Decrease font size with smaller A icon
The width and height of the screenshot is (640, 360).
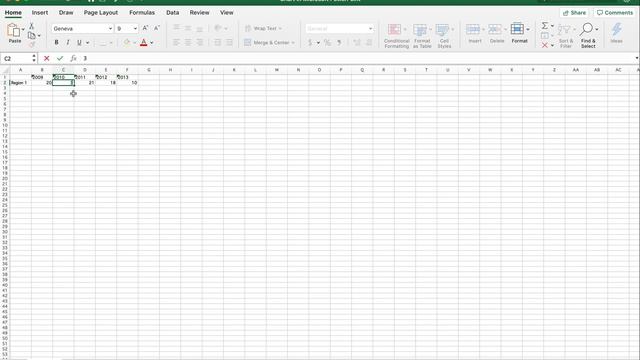coord(157,28)
